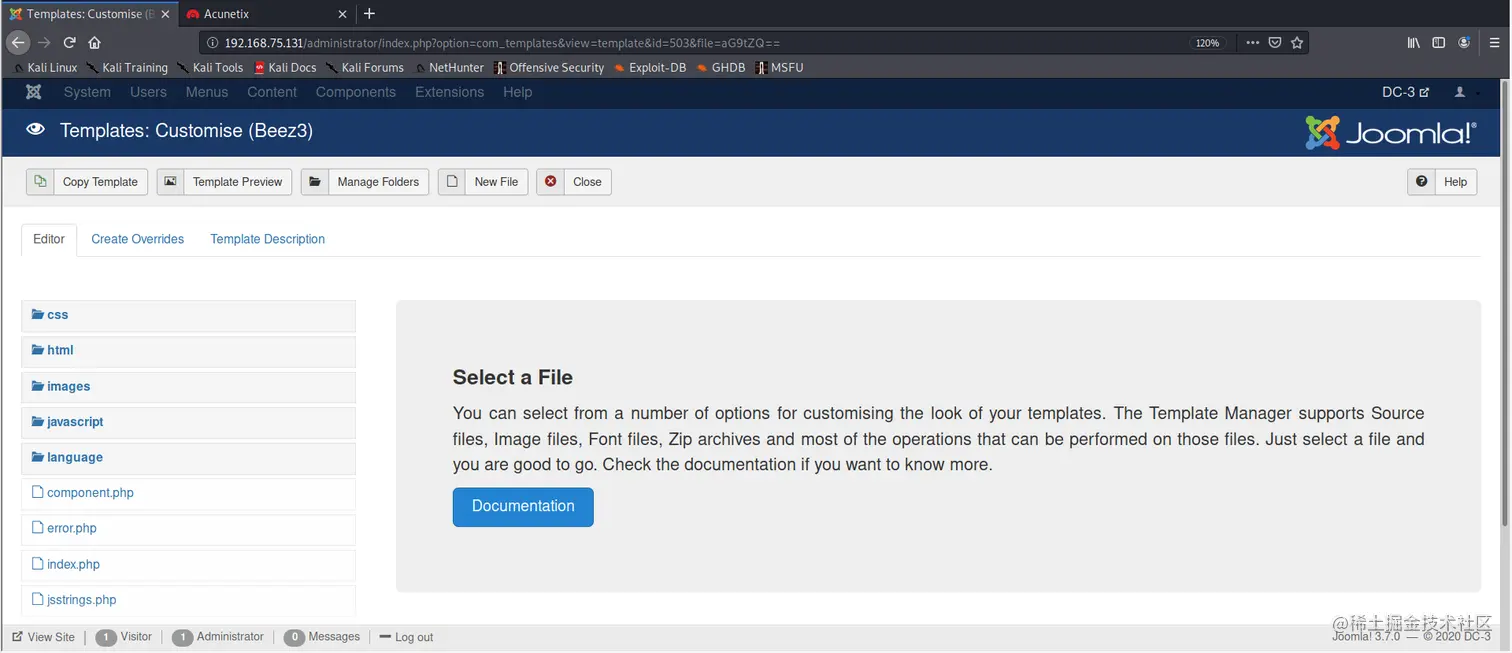This screenshot has width=1512, height=653.
Task: Open the Help dropdown menu
Action: 517,92
